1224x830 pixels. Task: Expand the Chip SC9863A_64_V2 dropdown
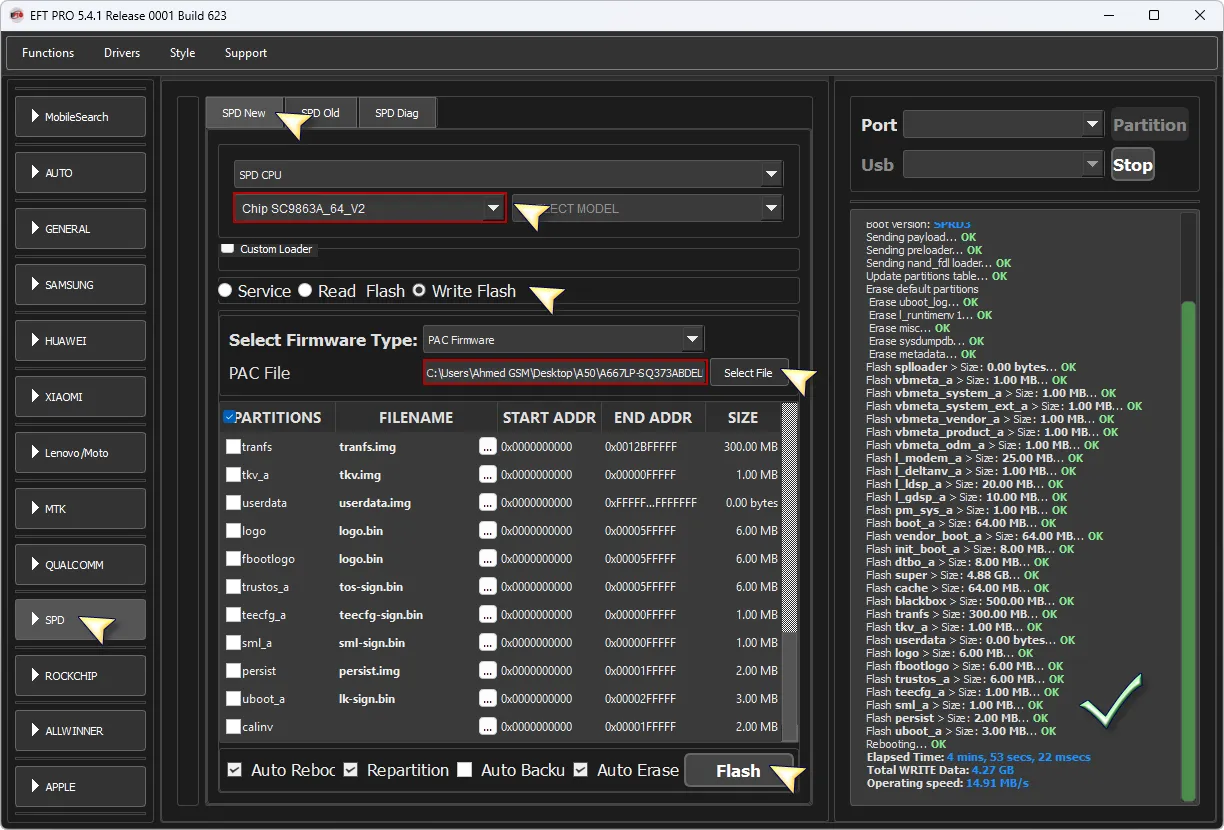tap(493, 208)
